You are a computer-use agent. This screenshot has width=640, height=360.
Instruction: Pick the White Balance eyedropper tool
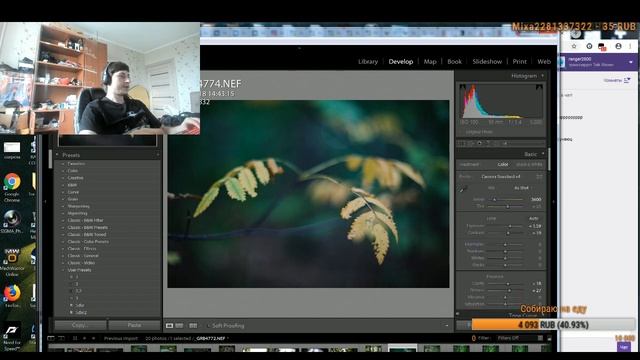tap(462, 189)
